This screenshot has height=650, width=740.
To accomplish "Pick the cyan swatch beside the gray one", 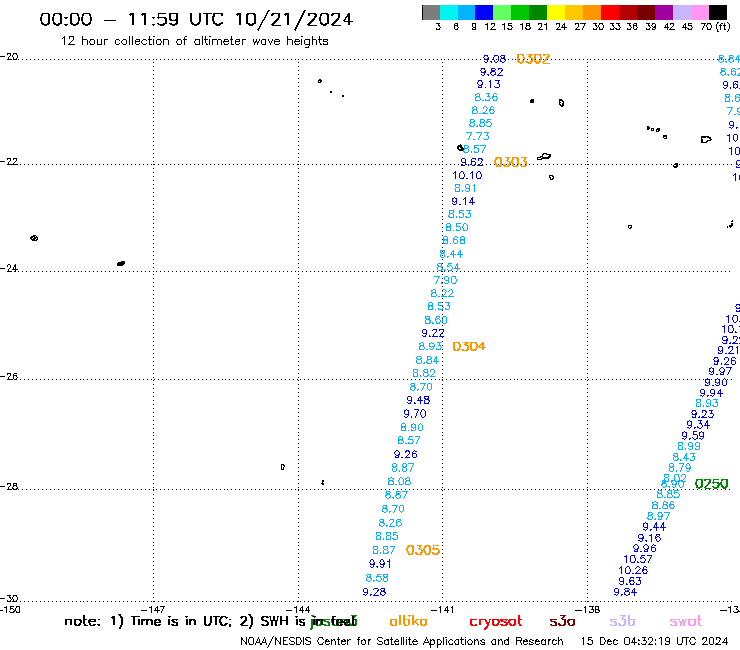I will point(449,12).
